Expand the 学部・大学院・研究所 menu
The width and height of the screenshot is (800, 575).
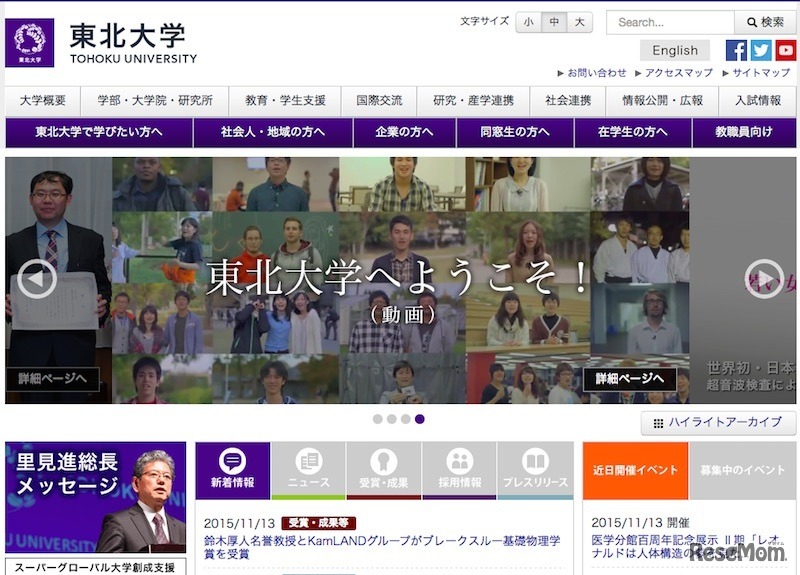(x=155, y=101)
